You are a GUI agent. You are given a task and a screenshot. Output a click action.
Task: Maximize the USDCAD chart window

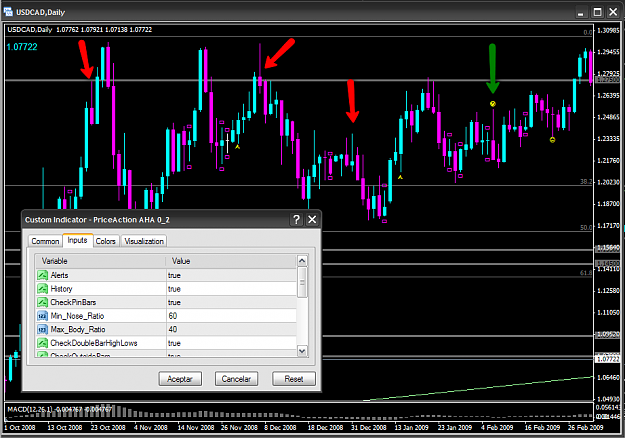[597, 12]
